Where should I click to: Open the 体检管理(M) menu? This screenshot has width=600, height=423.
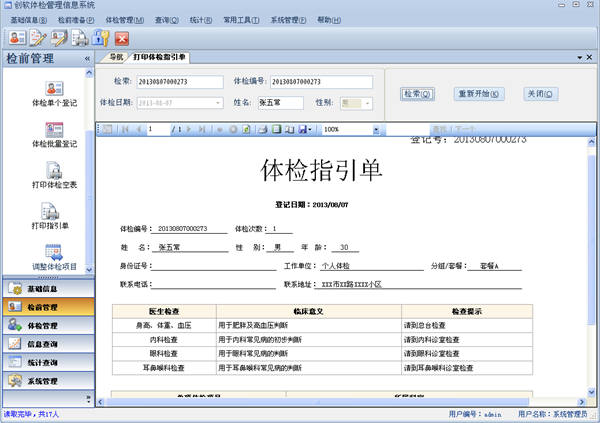pyautogui.click(x=125, y=20)
